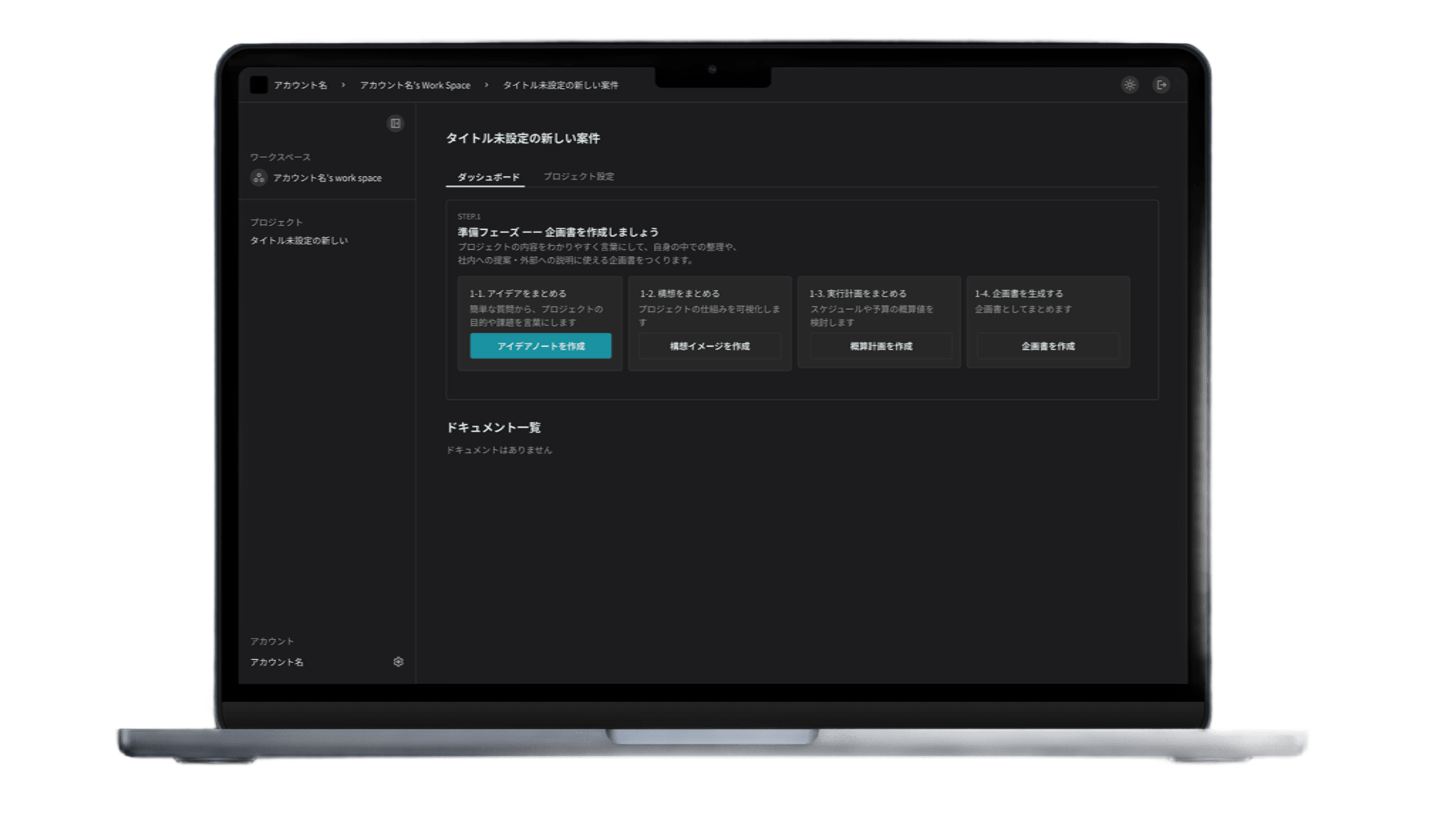The height and width of the screenshot is (820, 1456).
Task: Click the 1-4. 企画書を生成する card title
Action: click(1018, 294)
